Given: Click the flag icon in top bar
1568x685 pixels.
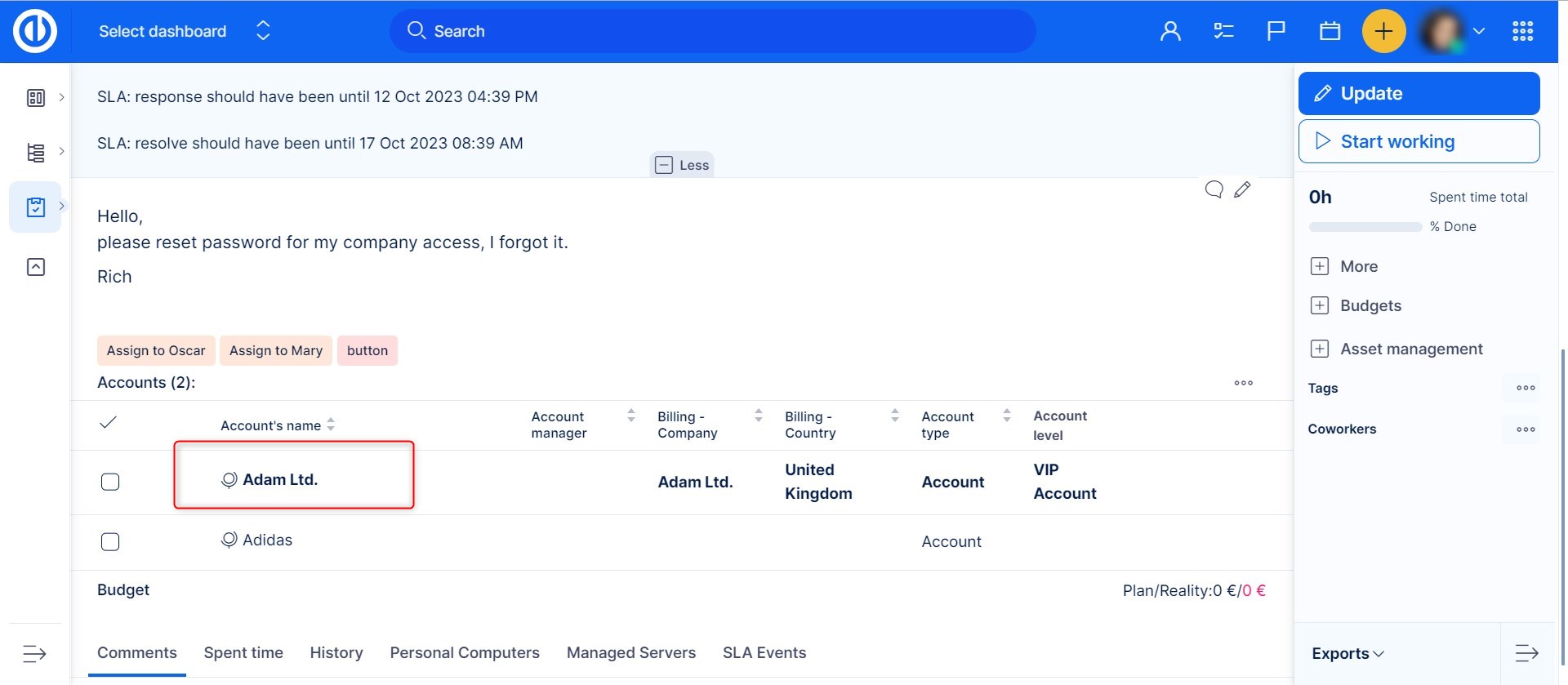Looking at the screenshot, I should coord(1276,31).
